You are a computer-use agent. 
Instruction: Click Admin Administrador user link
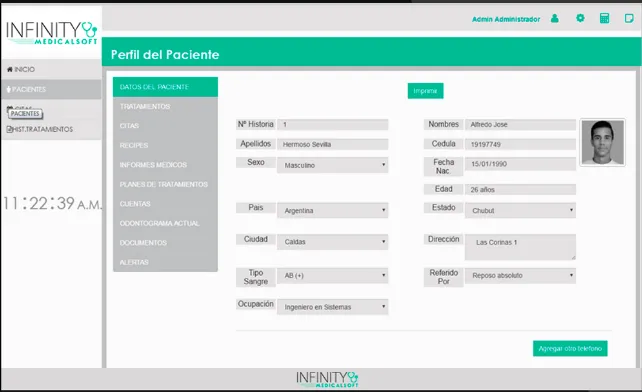(506, 19)
